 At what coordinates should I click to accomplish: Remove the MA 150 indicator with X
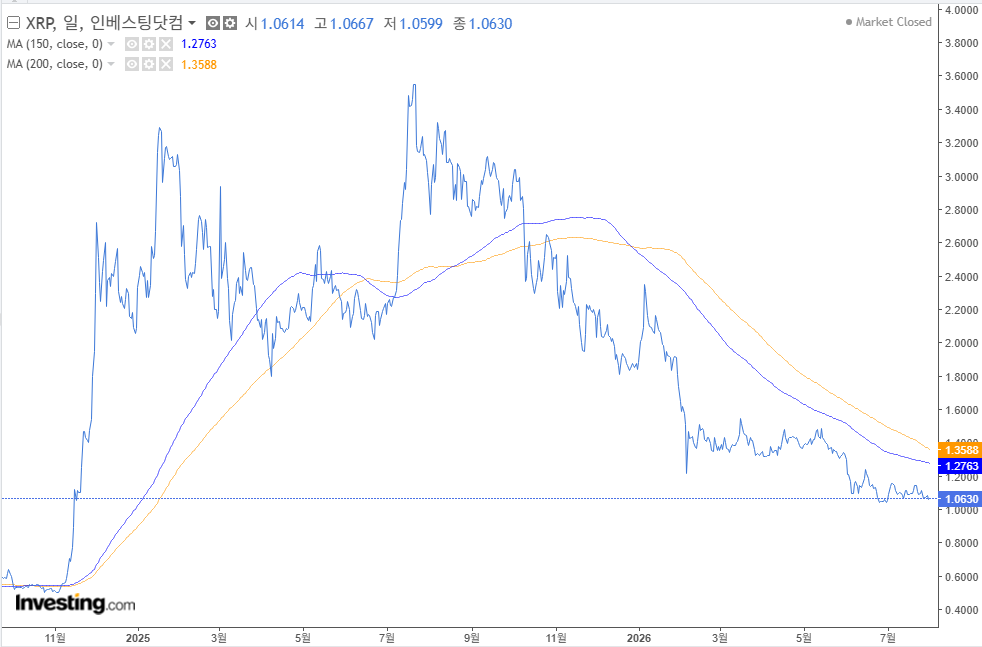pyautogui.click(x=165, y=44)
